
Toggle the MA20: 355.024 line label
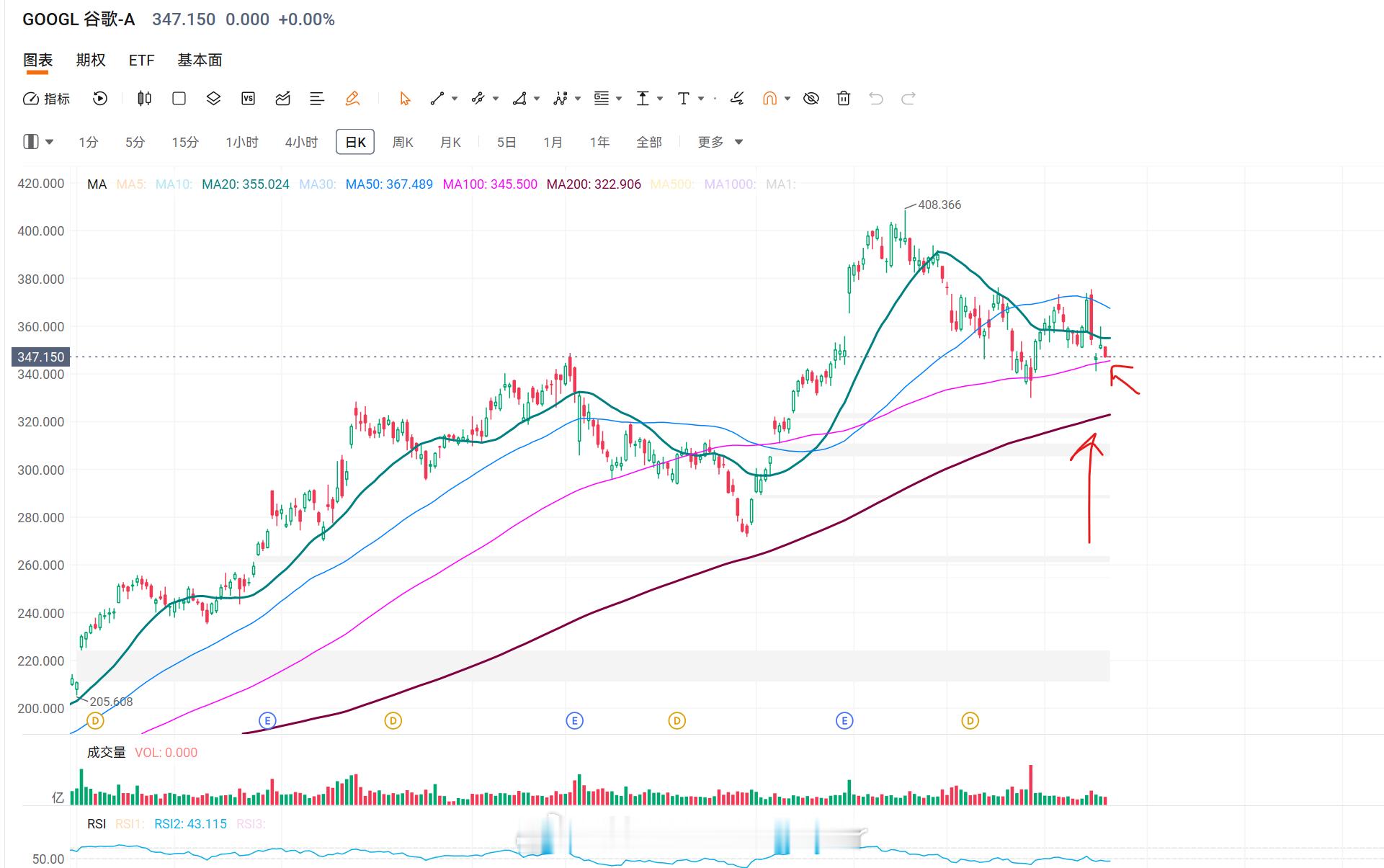coord(246,184)
